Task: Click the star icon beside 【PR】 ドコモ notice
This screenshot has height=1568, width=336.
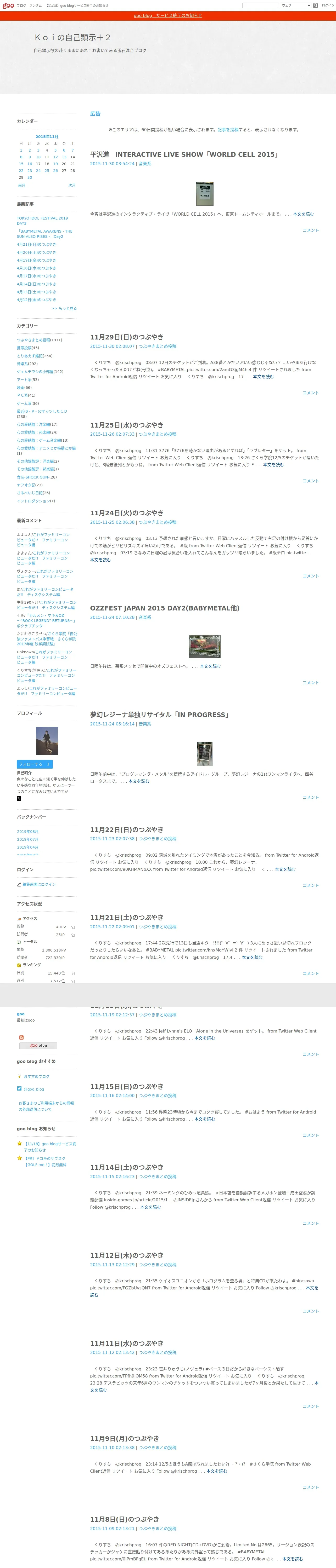Action: coord(20,1158)
